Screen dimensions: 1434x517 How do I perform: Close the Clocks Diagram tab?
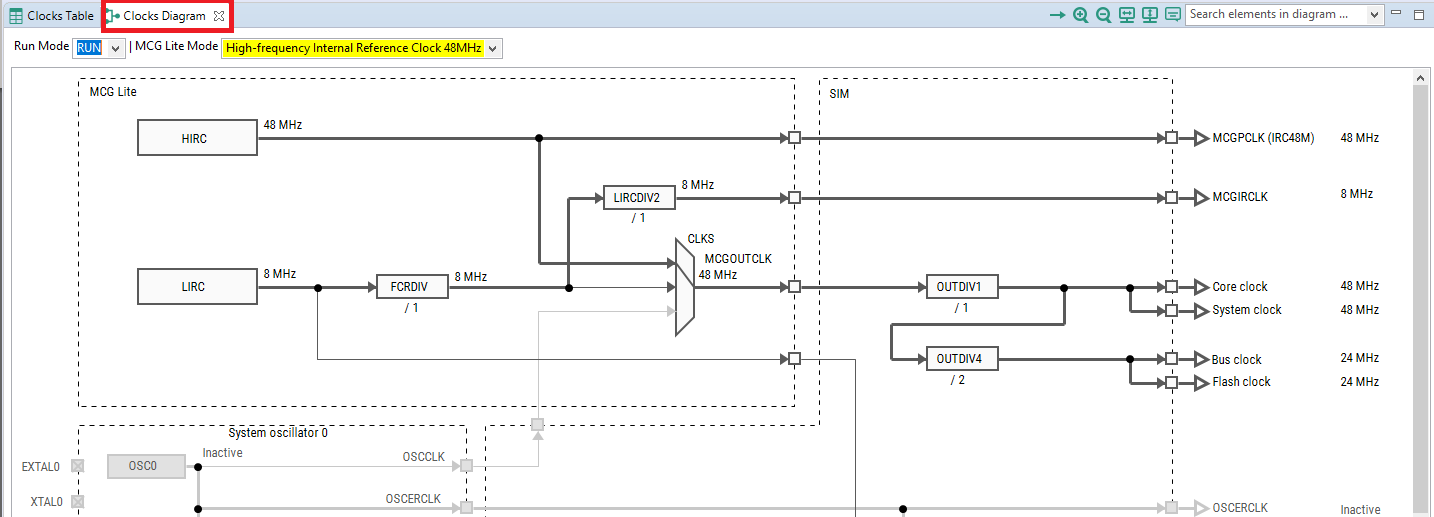(219, 16)
